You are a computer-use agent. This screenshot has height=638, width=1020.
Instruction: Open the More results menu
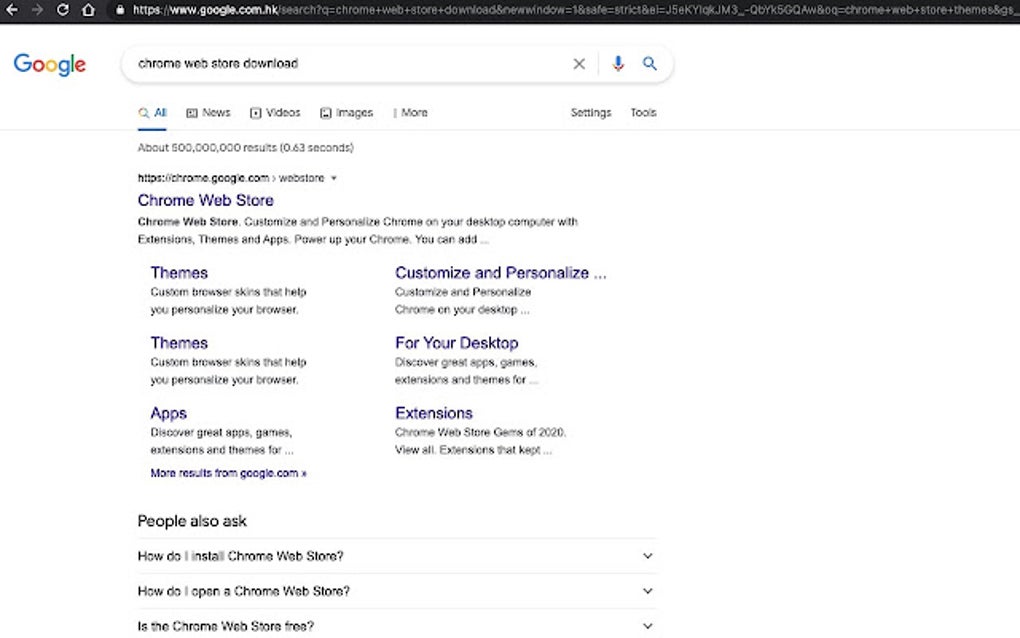click(x=412, y=112)
